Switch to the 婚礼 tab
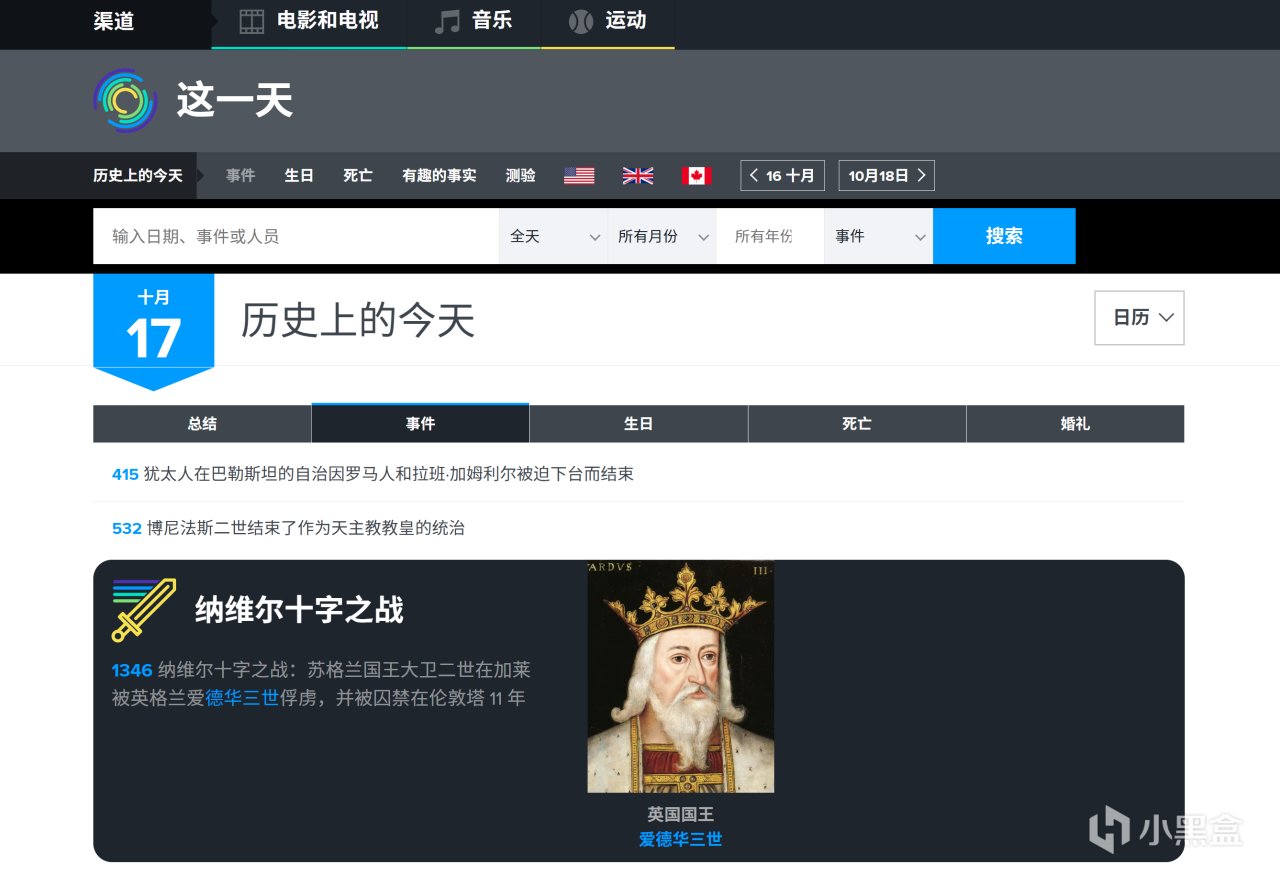The width and height of the screenshot is (1280, 876). (x=1076, y=424)
